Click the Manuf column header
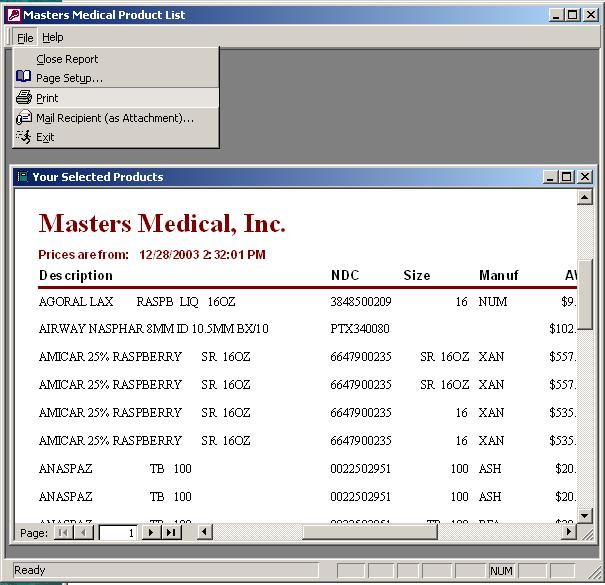605x585 pixels. [499, 275]
